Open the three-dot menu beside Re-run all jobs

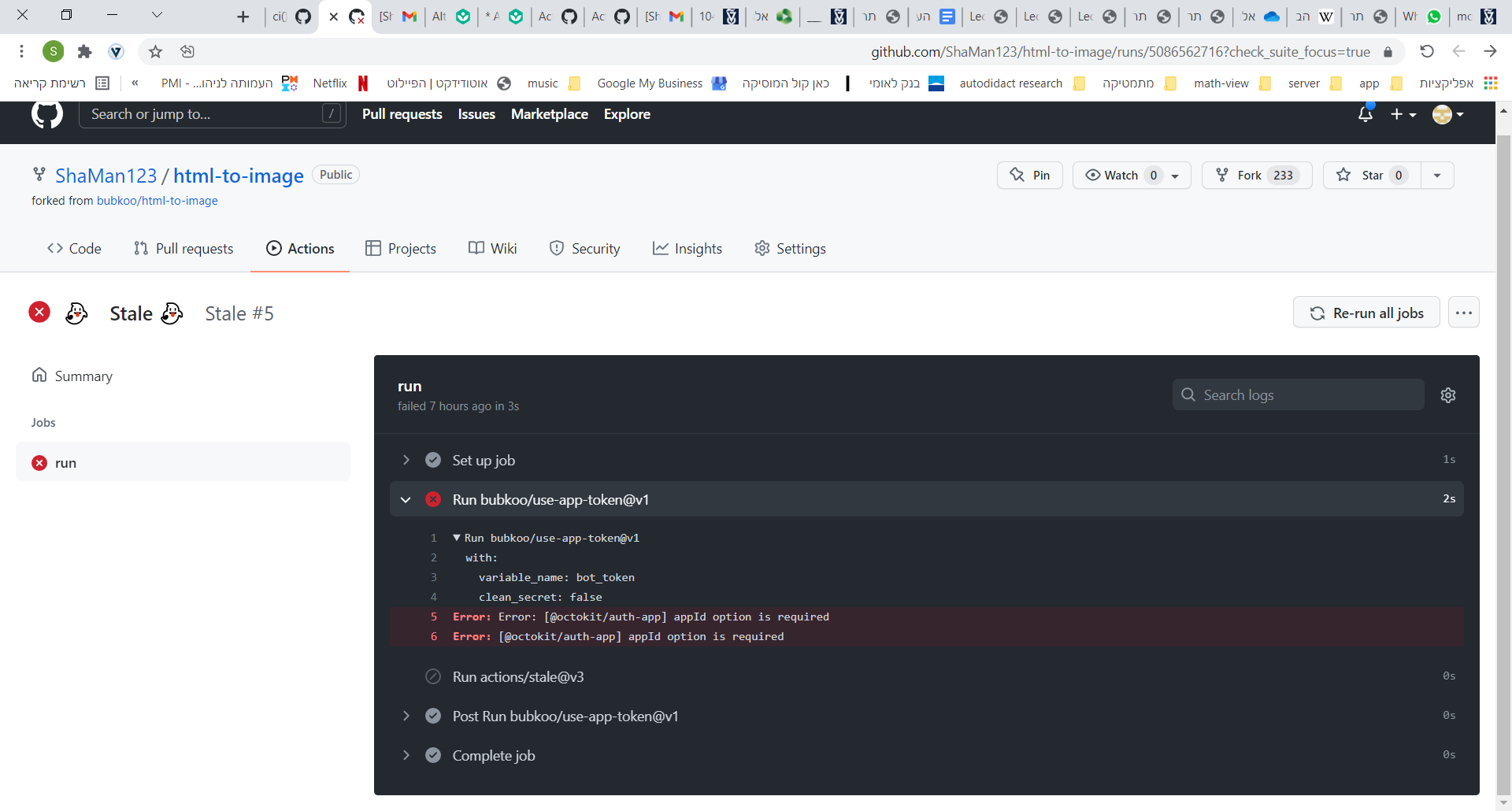click(x=1465, y=312)
